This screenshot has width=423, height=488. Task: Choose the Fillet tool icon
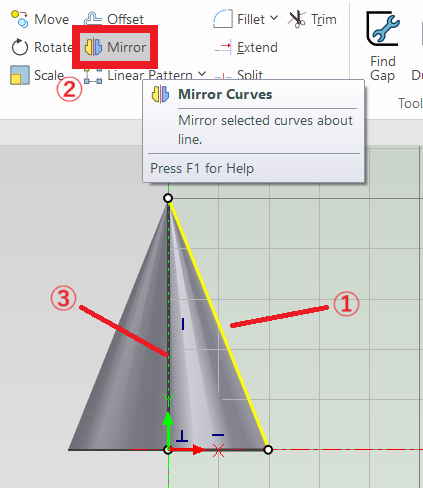223,19
